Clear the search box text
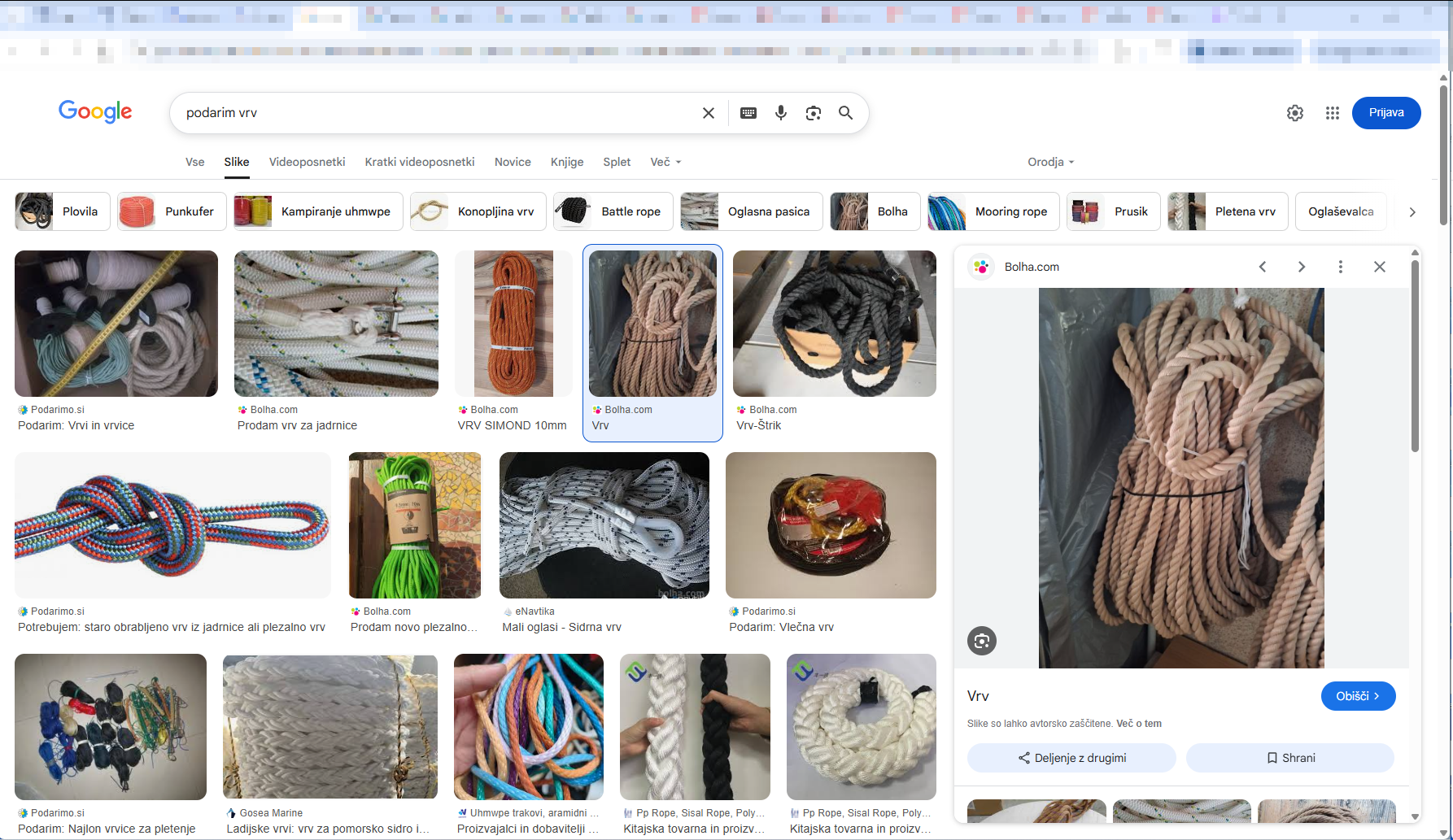 (x=709, y=113)
